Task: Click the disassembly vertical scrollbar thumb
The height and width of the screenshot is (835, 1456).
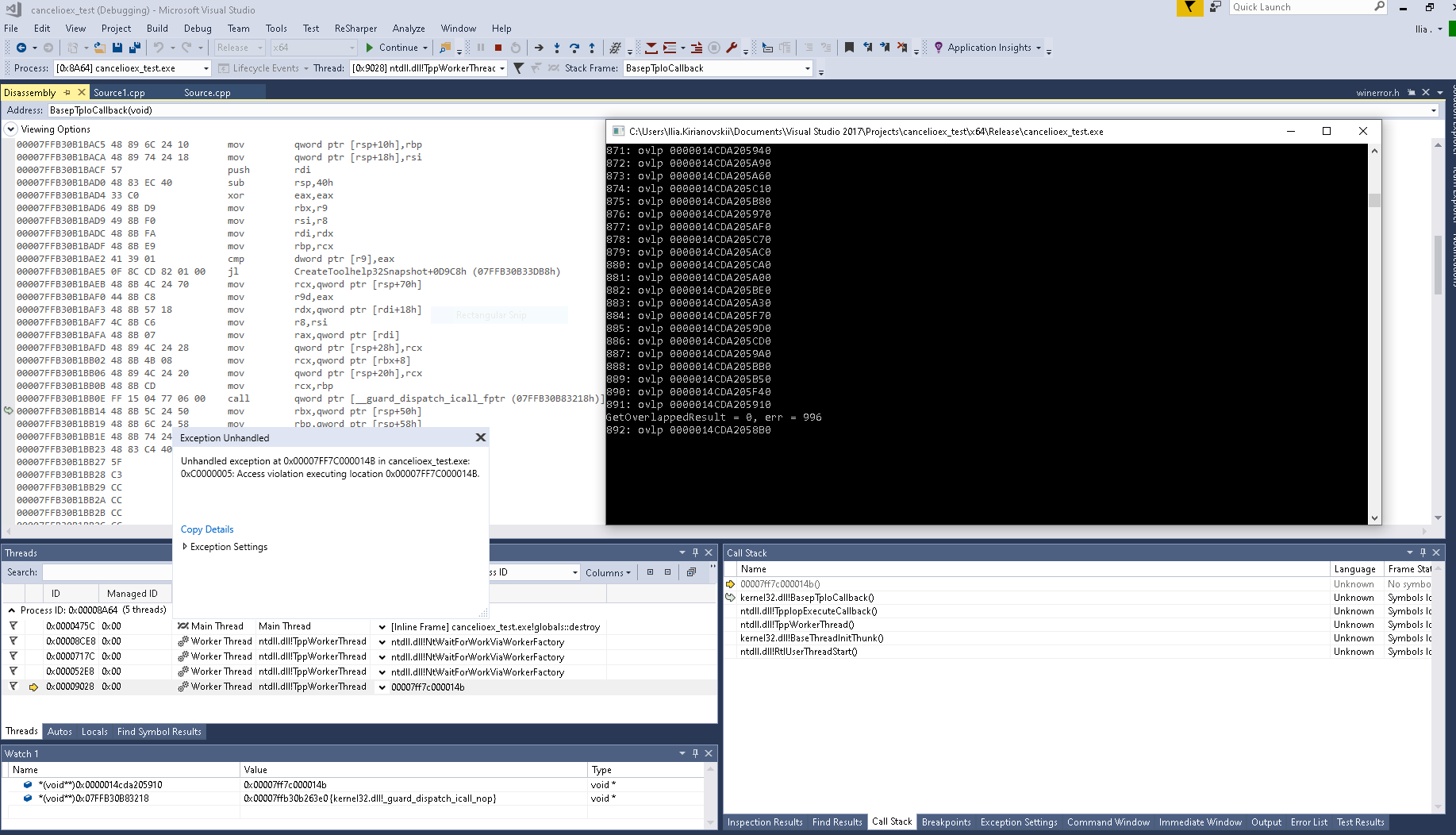Action: coord(1437,265)
